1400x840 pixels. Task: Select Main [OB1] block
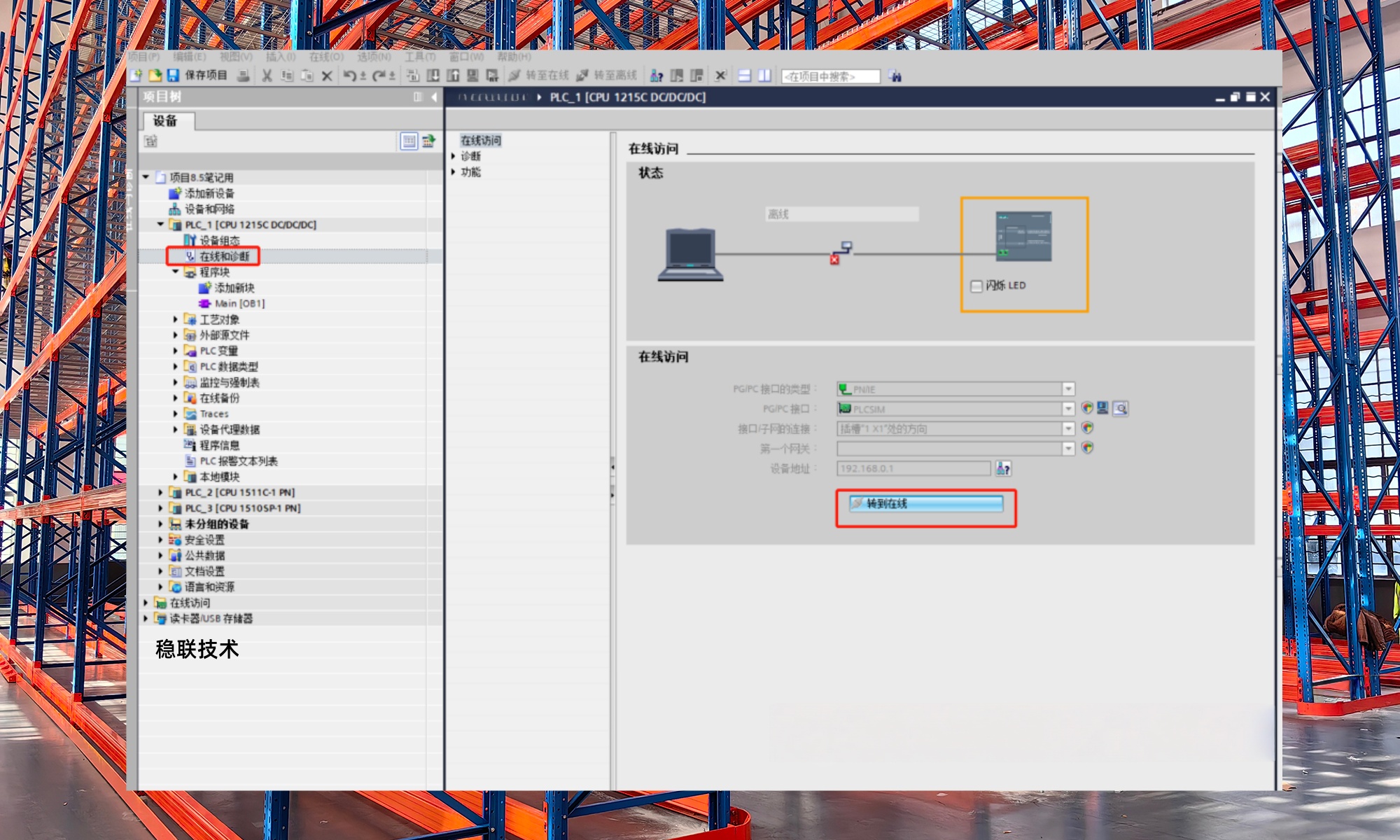click(239, 304)
